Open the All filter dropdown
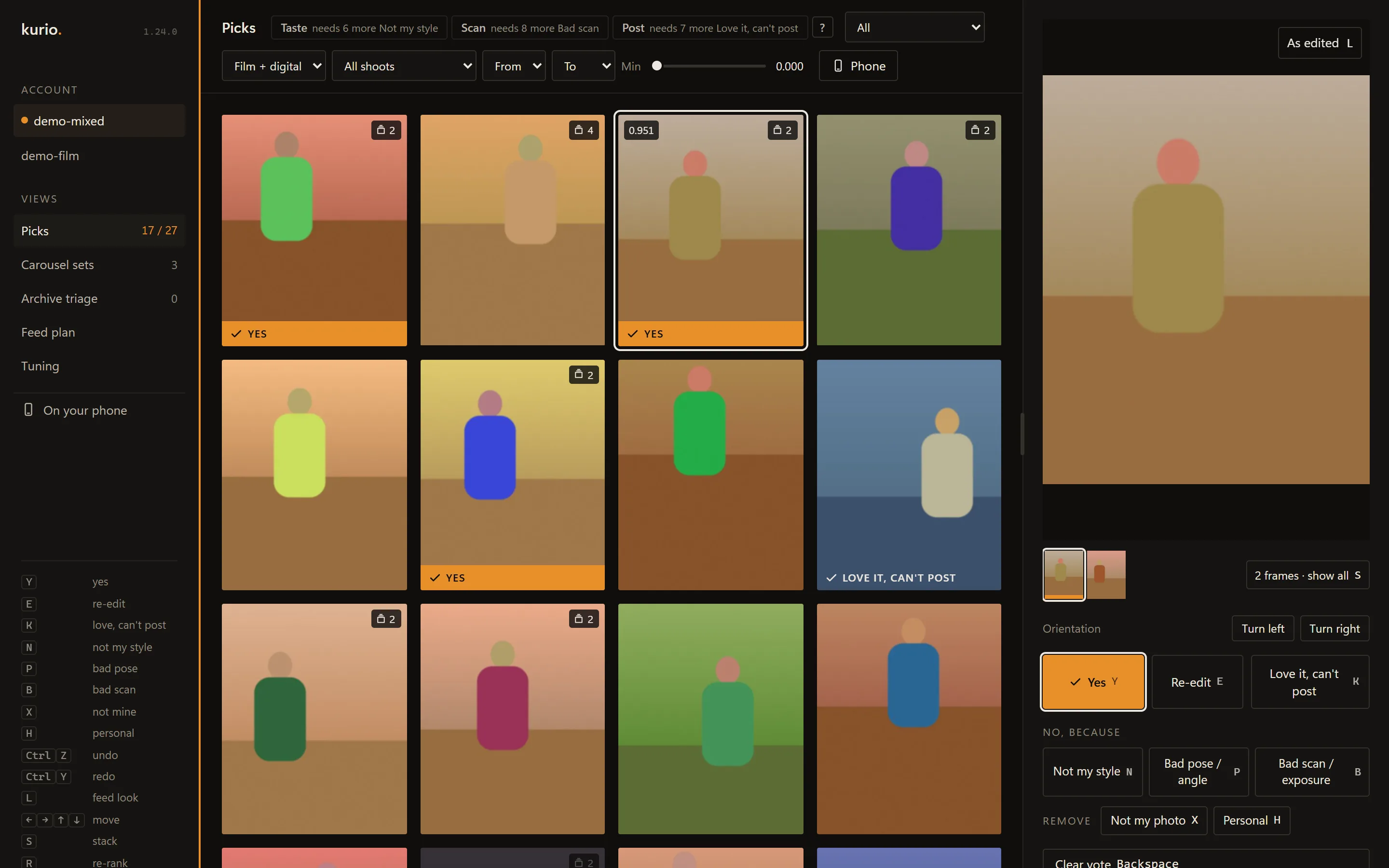This screenshot has height=868, width=1389. pos(914,27)
